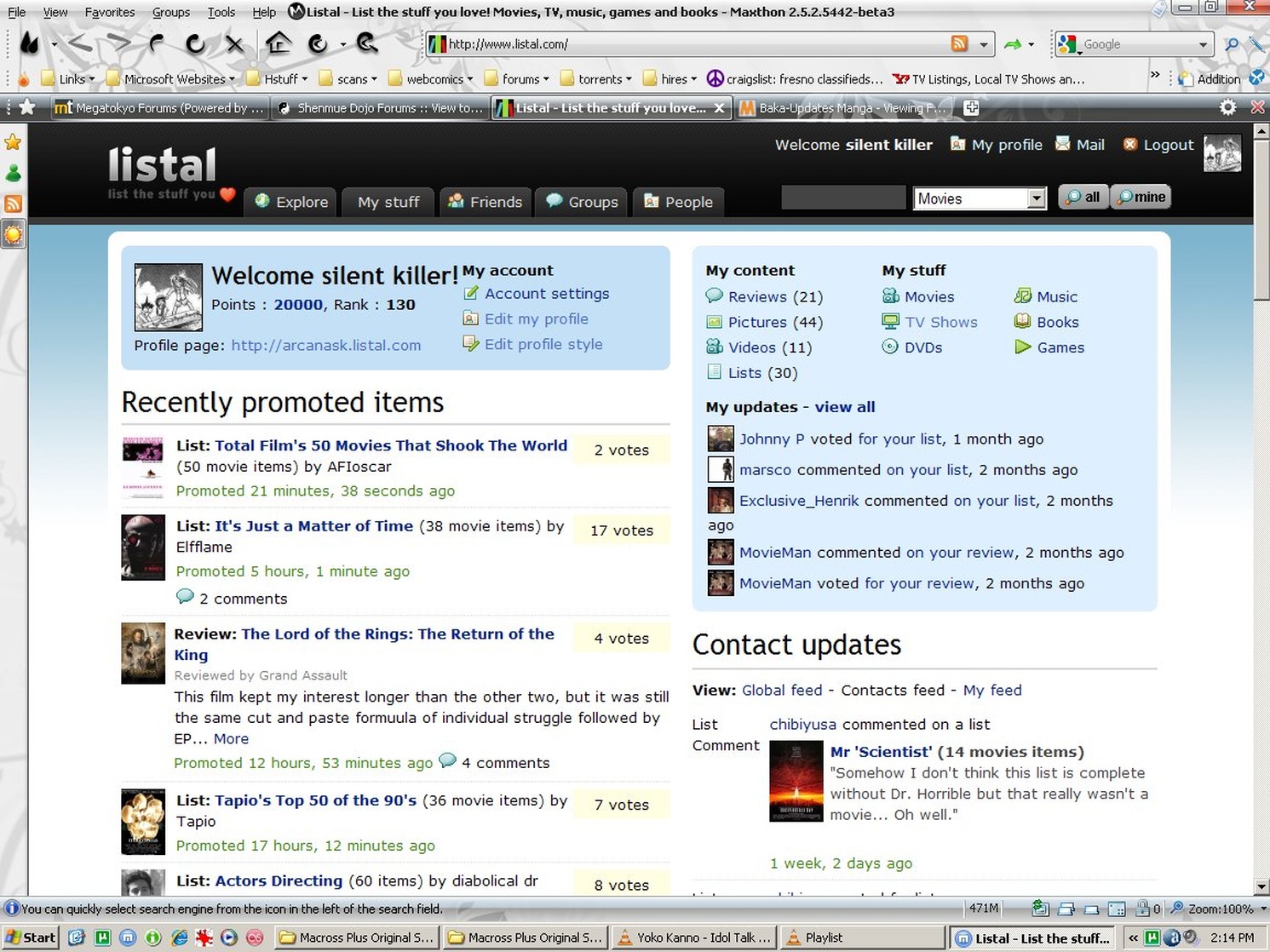Open the Mail link in the header
Screen dimensions: 1270x952
click(x=1080, y=145)
